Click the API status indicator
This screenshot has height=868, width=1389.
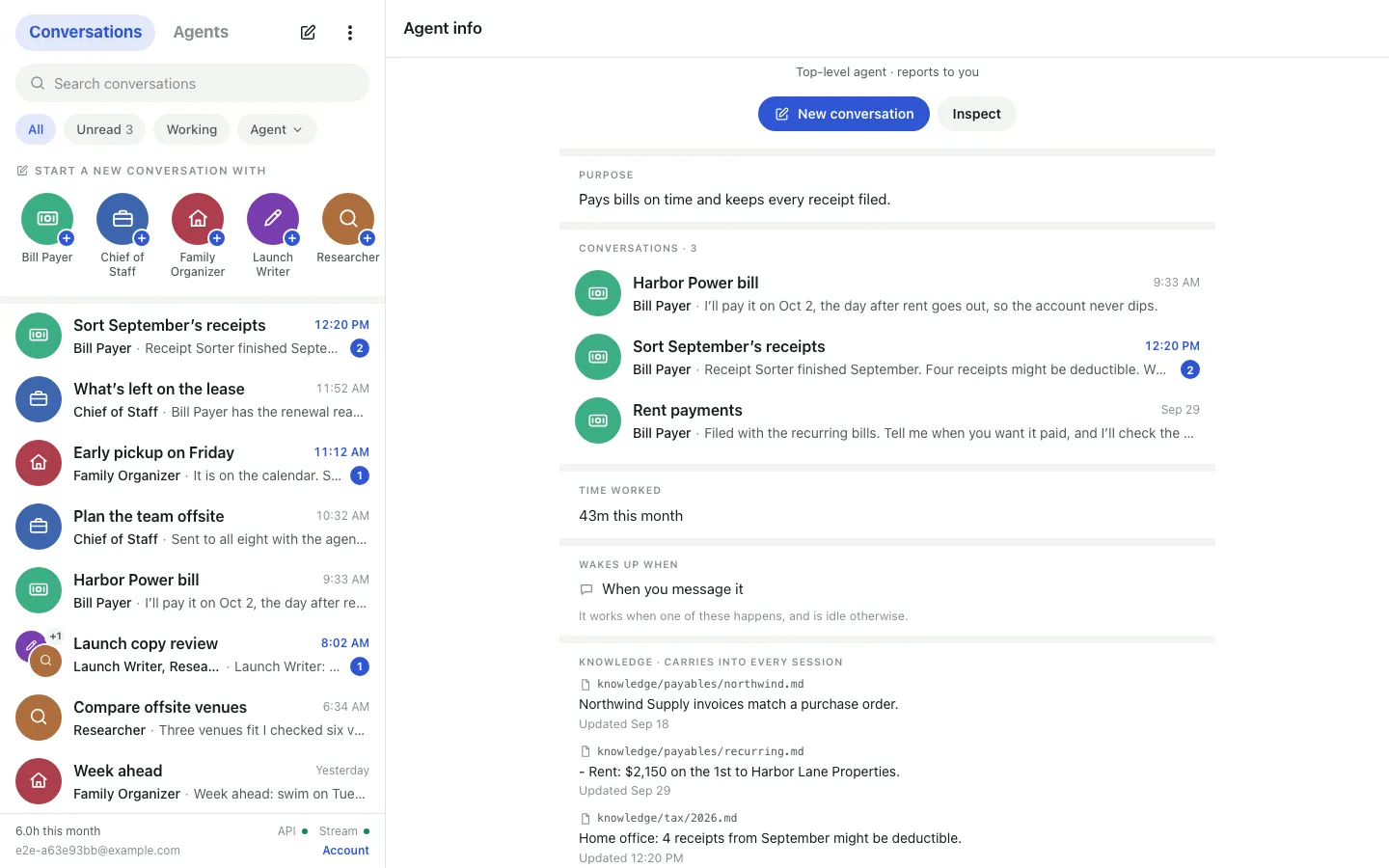tap(293, 831)
